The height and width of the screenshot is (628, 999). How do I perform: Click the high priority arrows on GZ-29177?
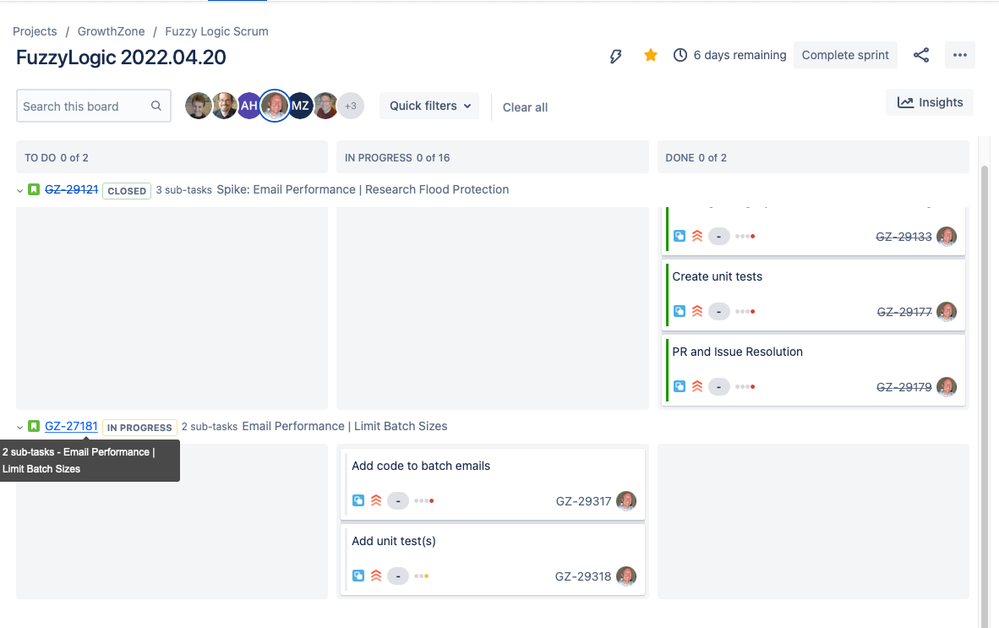tap(697, 311)
